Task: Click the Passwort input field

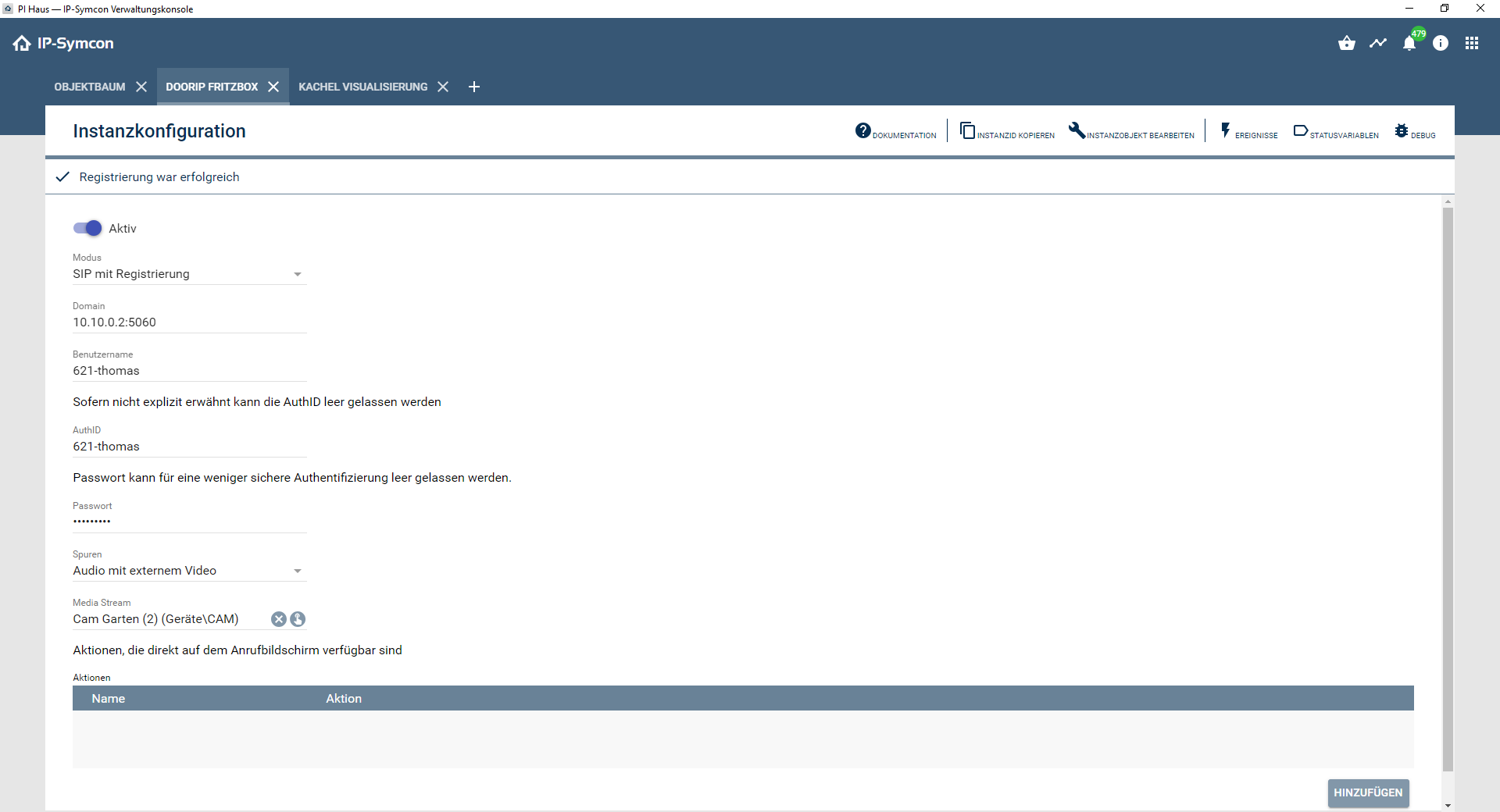Action: click(x=189, y=522)
